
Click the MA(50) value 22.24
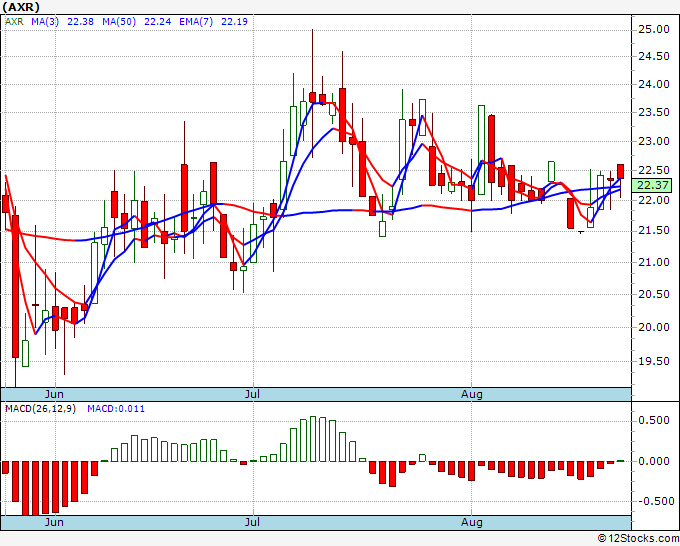157,22
